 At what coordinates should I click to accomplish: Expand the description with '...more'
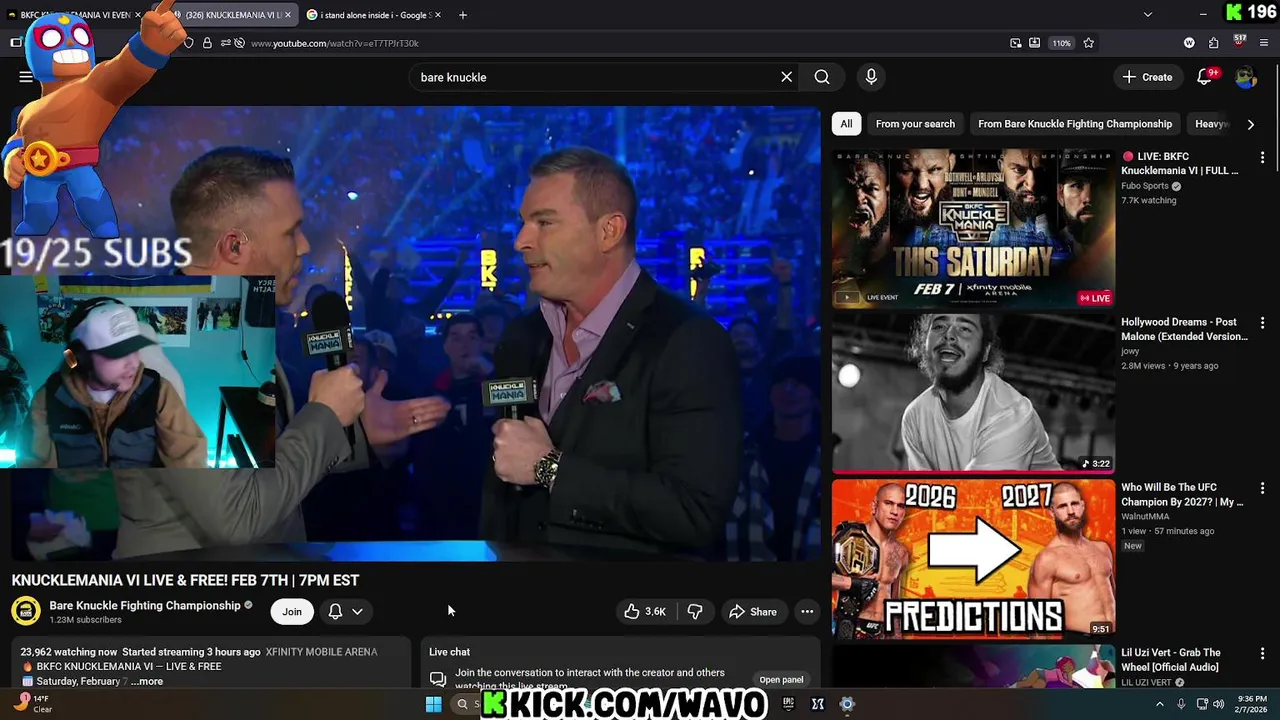point(147,682)
